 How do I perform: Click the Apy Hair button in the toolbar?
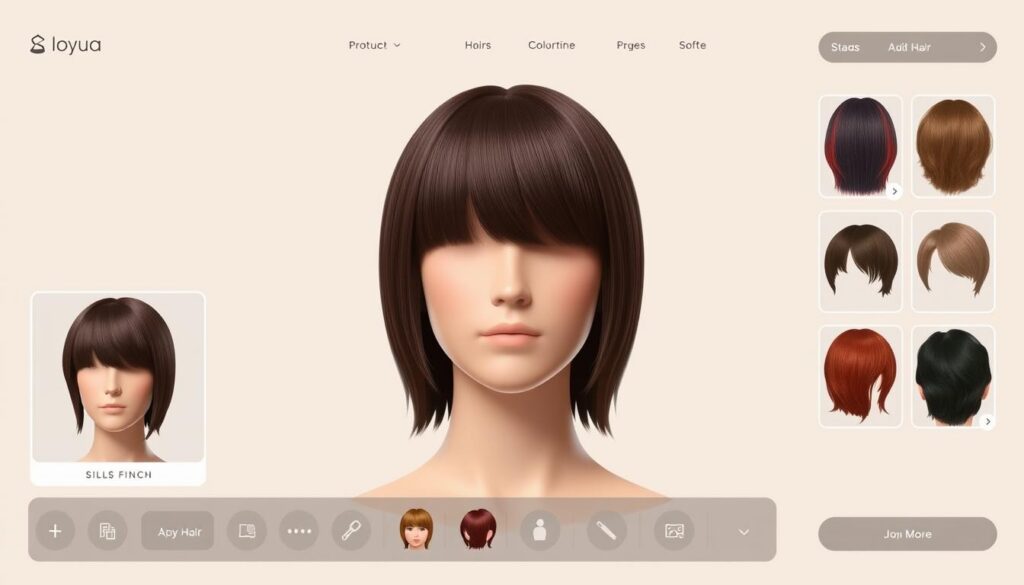coord(180,531)
